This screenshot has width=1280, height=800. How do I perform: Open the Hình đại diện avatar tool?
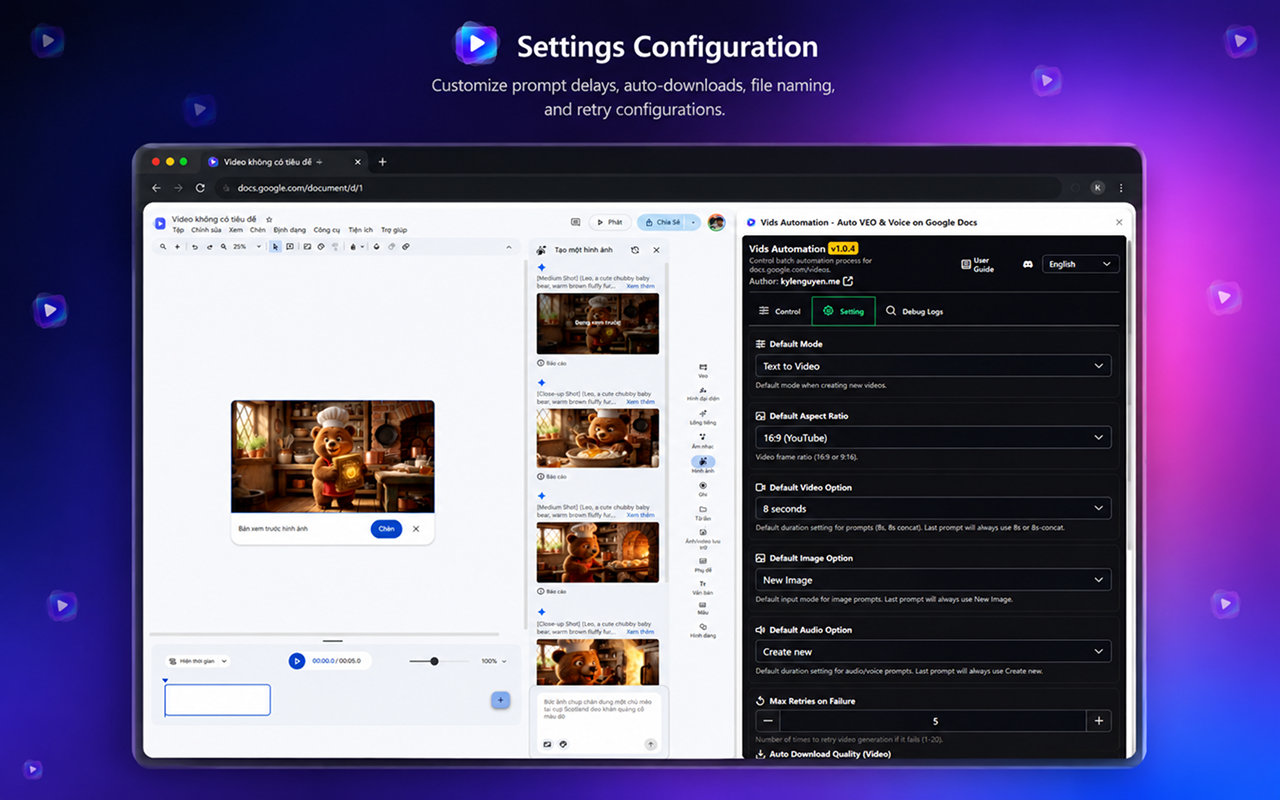click(703, 393)
